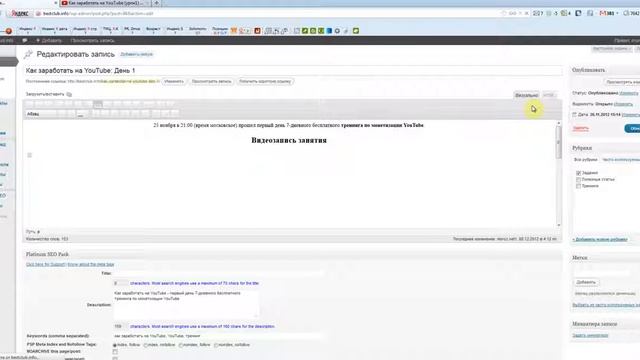Click the bookmark star icon in address bar

[x=504, y=13]
